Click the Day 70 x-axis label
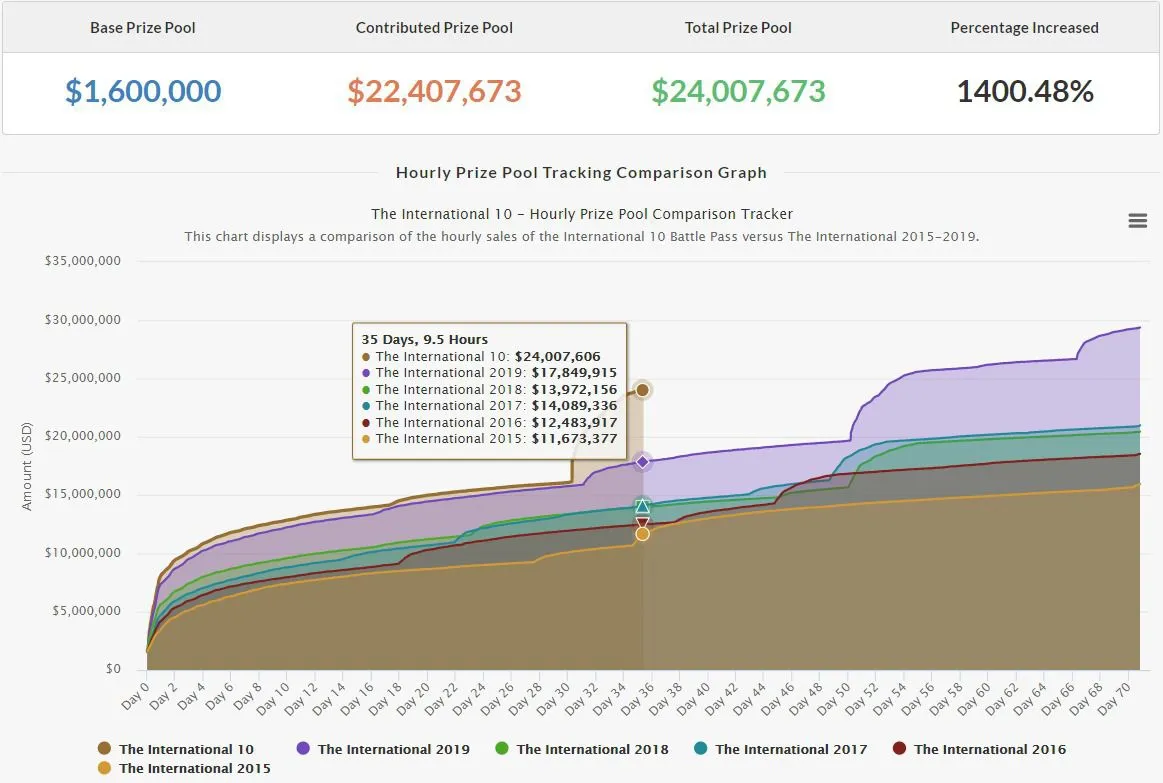 tap(1114, 698)
